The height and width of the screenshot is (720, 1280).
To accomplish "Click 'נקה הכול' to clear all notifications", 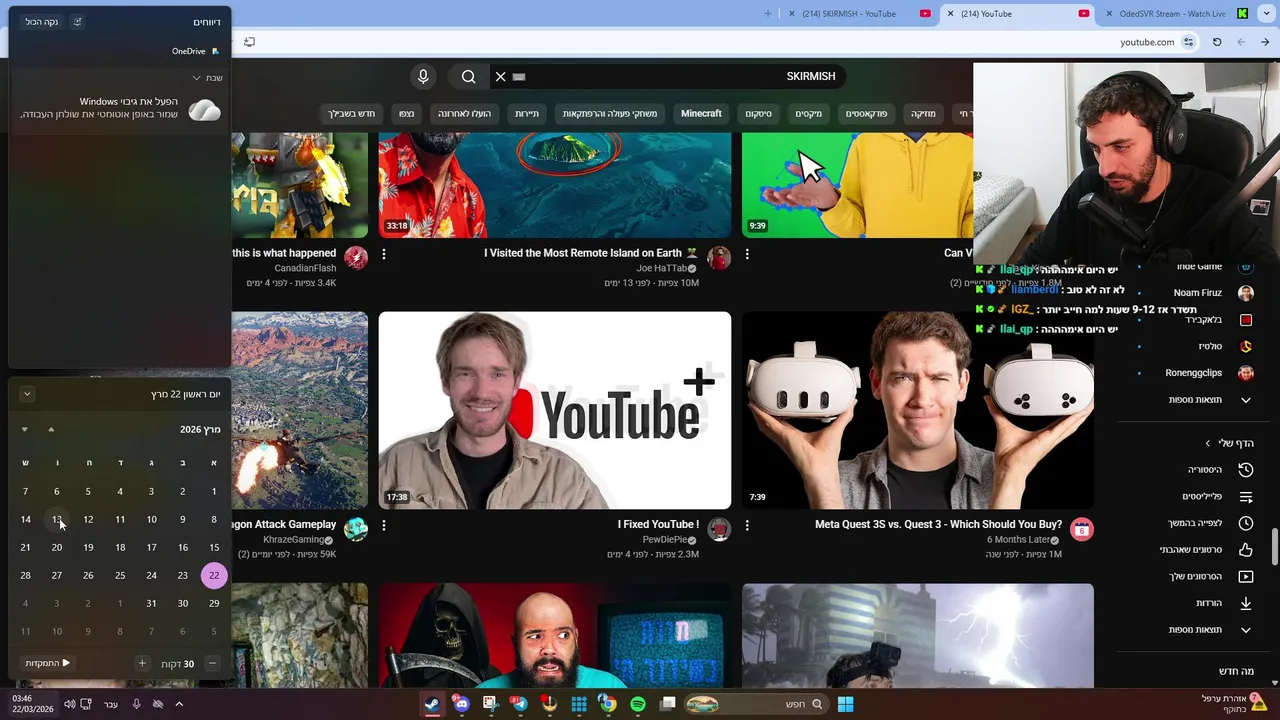I will (42, 22).
